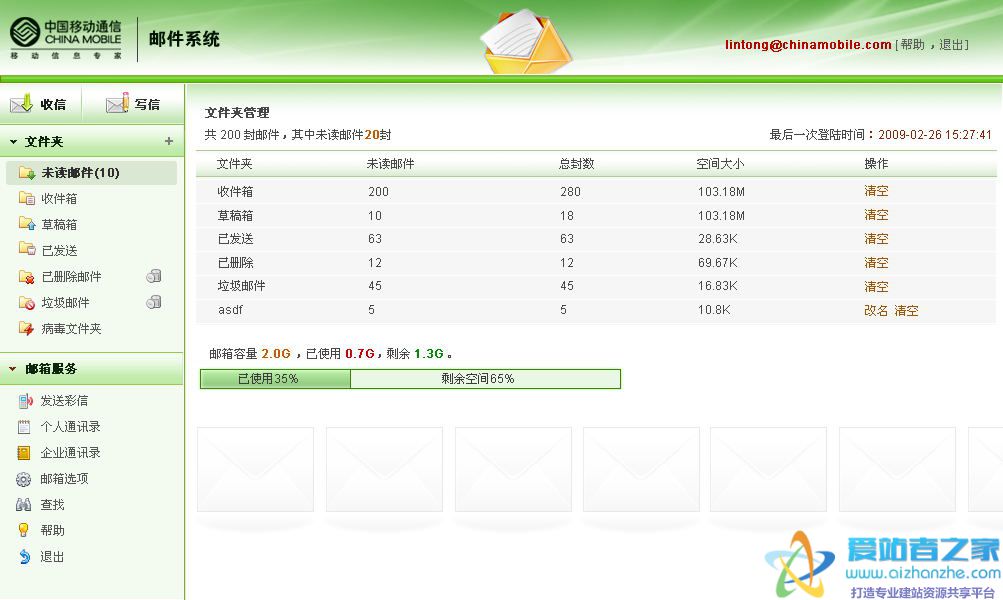Empty 已删除邮件 using its sidebar trash icon
This screenshot has width=1003, height=600.
(x=154, y=277)
